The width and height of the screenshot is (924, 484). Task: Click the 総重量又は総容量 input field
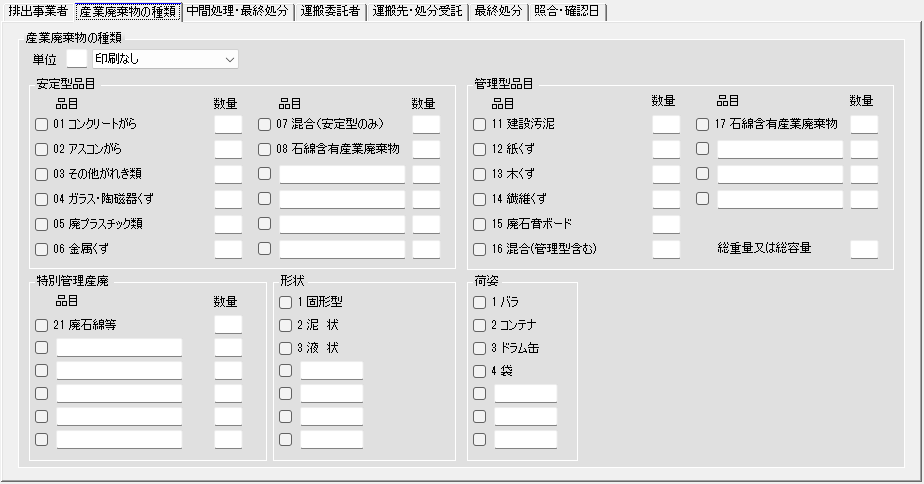coord(864,249)
